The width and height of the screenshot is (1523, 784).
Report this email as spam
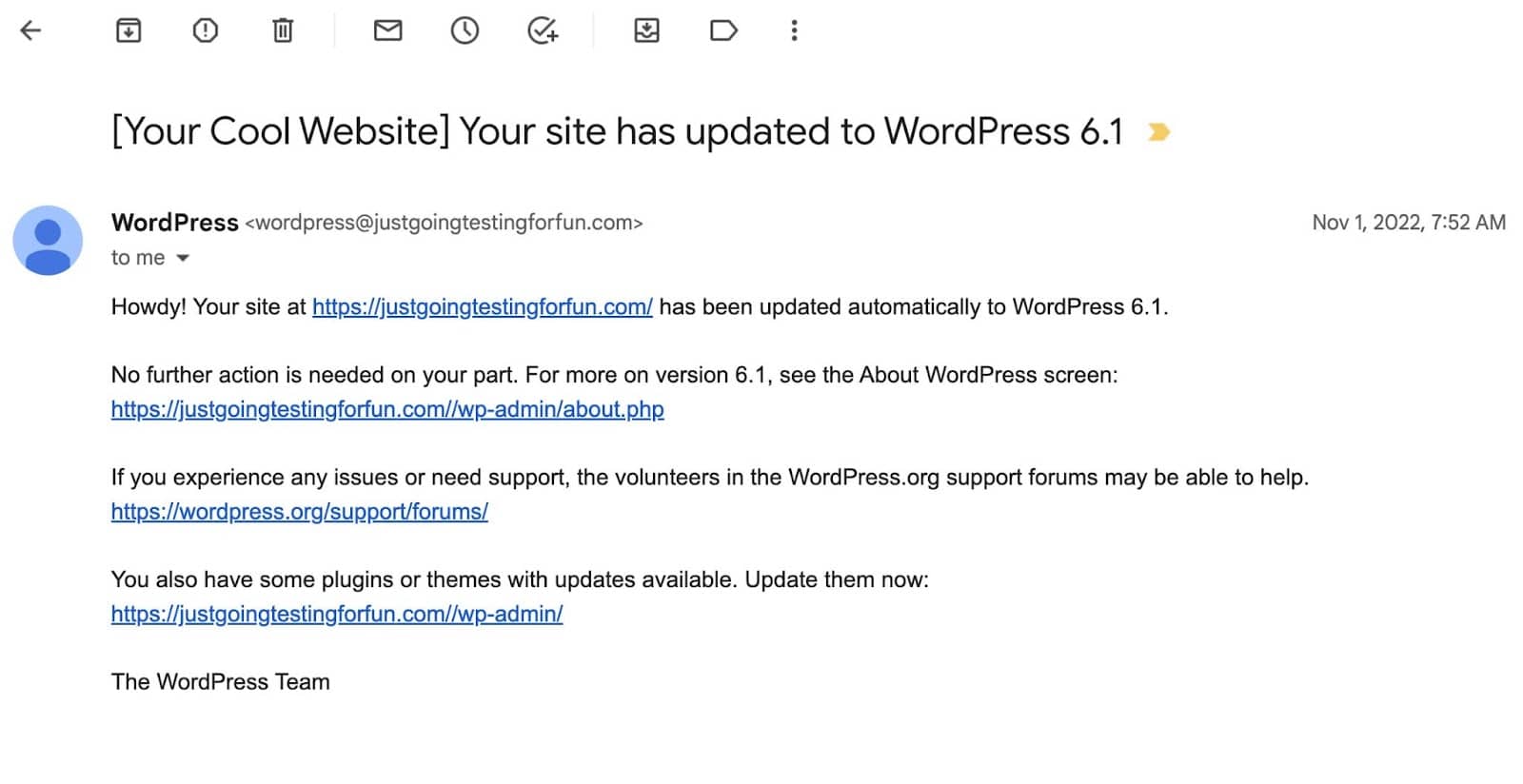click(205, 30)
